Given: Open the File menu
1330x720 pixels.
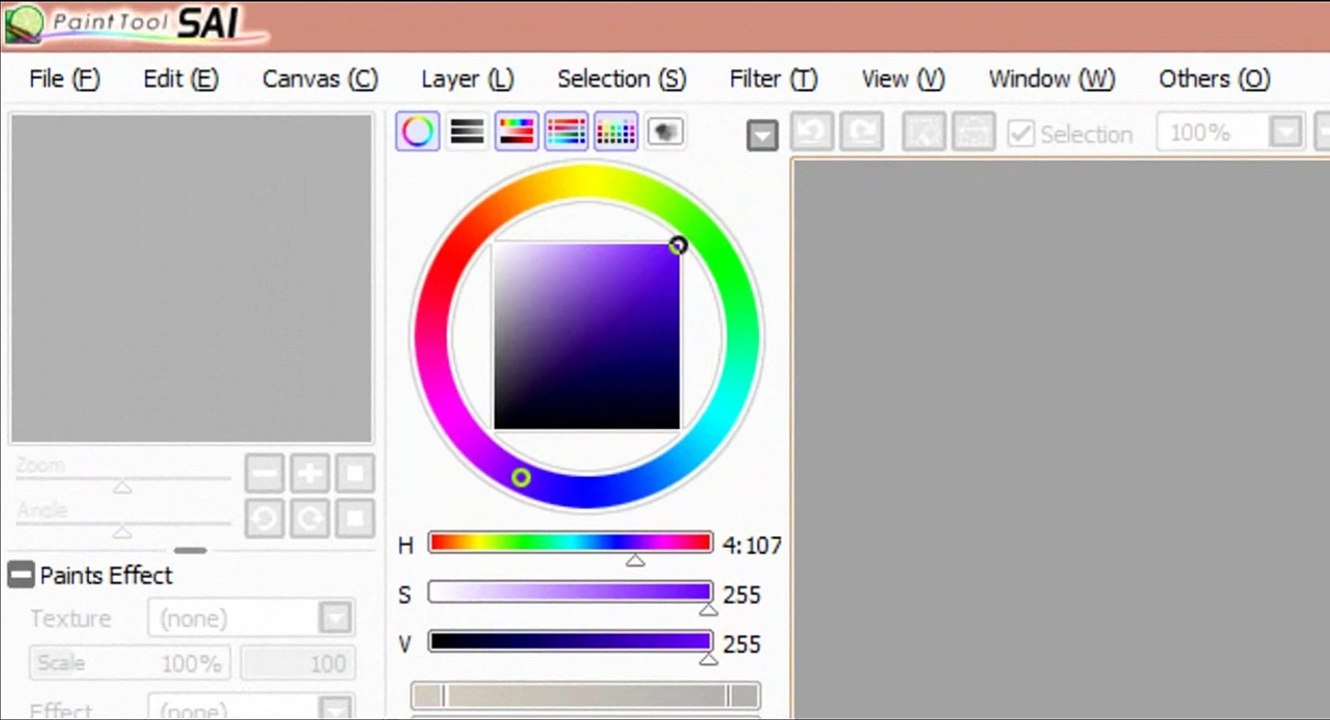Looking at the screenshot, I should [65, 79].
